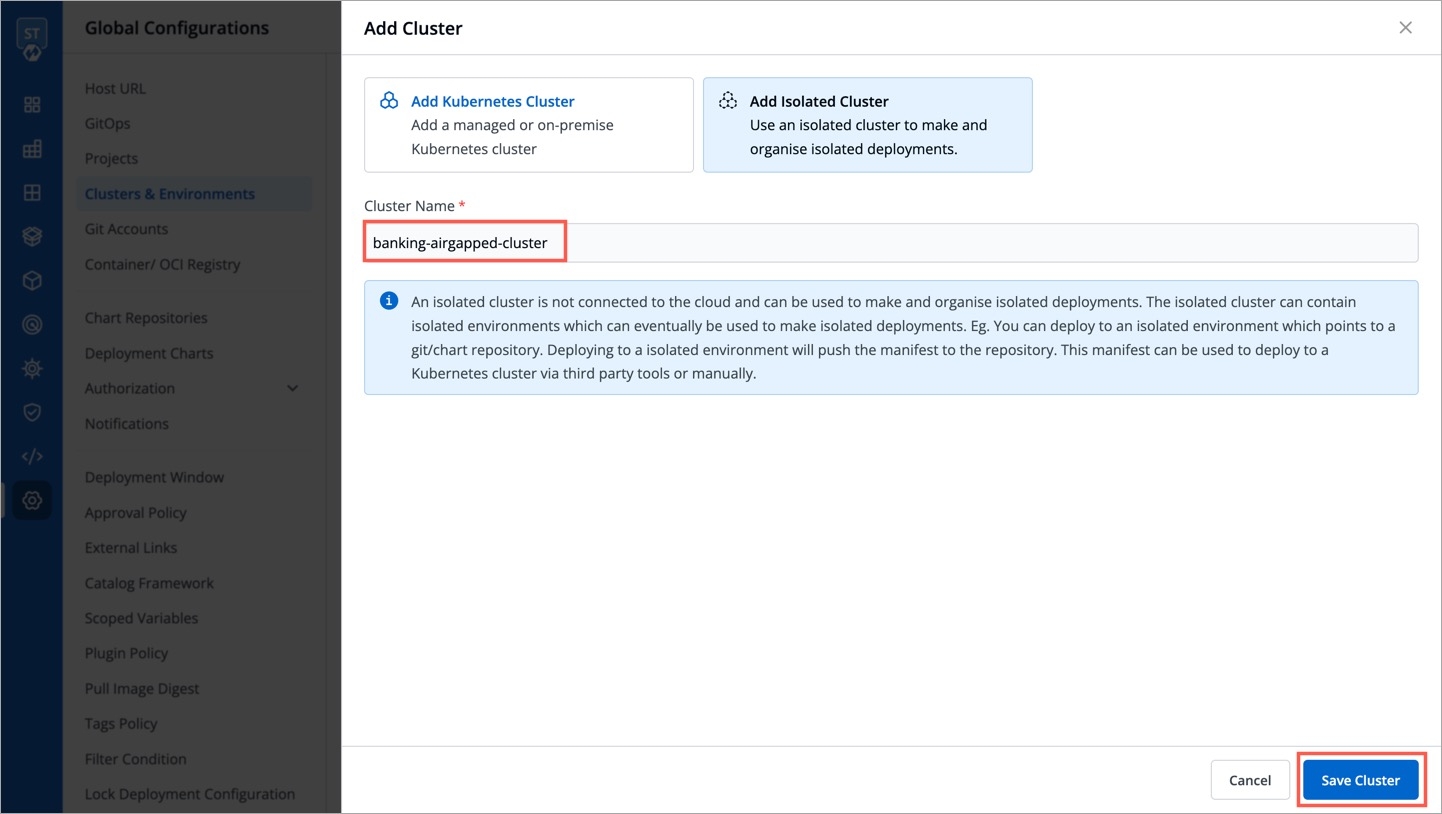Image resolution: width=1442 pixels, height=814 pixels.
Task: Open the code brackets icon in sidebar
Action: coord(32,456)
